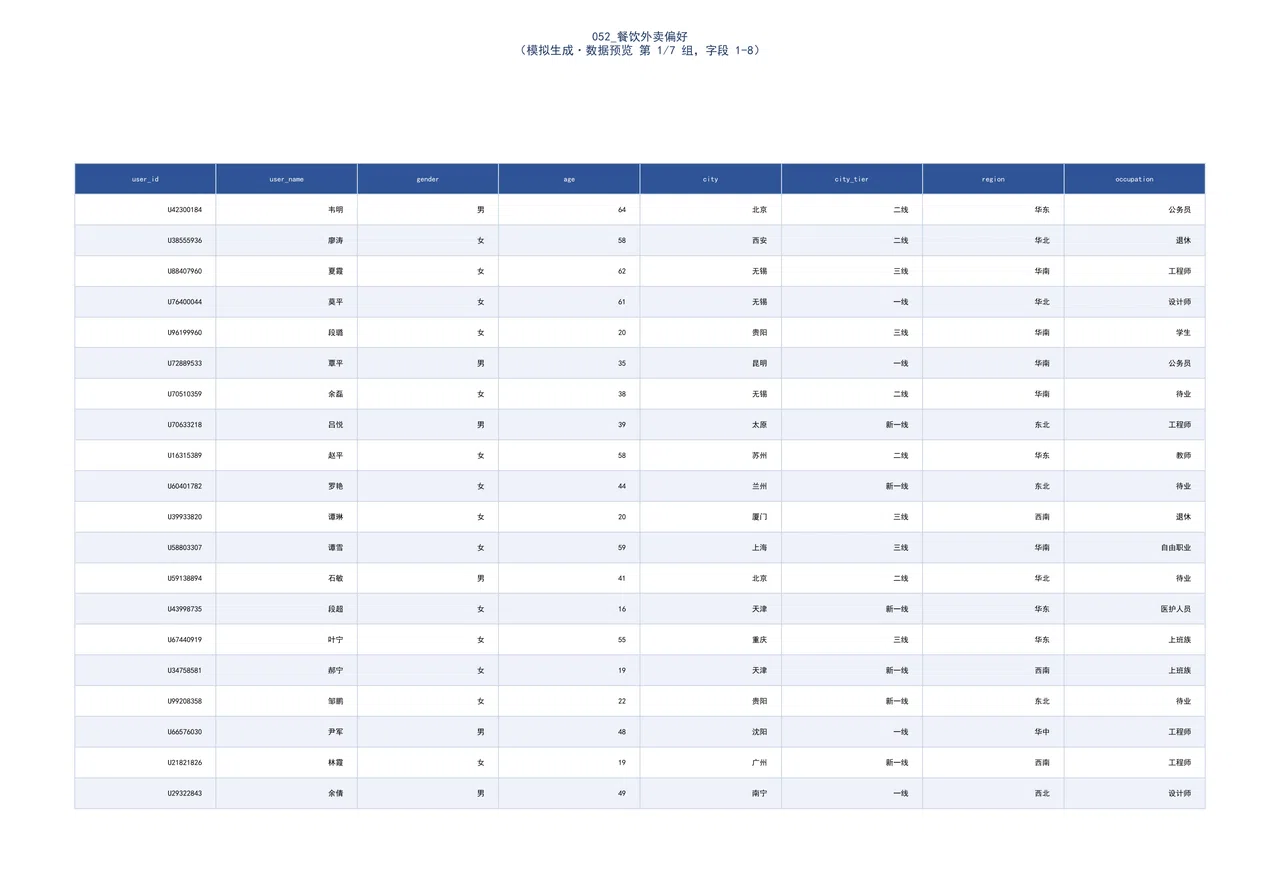Select the user_name column header
This screenshot has width=1280, height=874.
pos(287,179)
